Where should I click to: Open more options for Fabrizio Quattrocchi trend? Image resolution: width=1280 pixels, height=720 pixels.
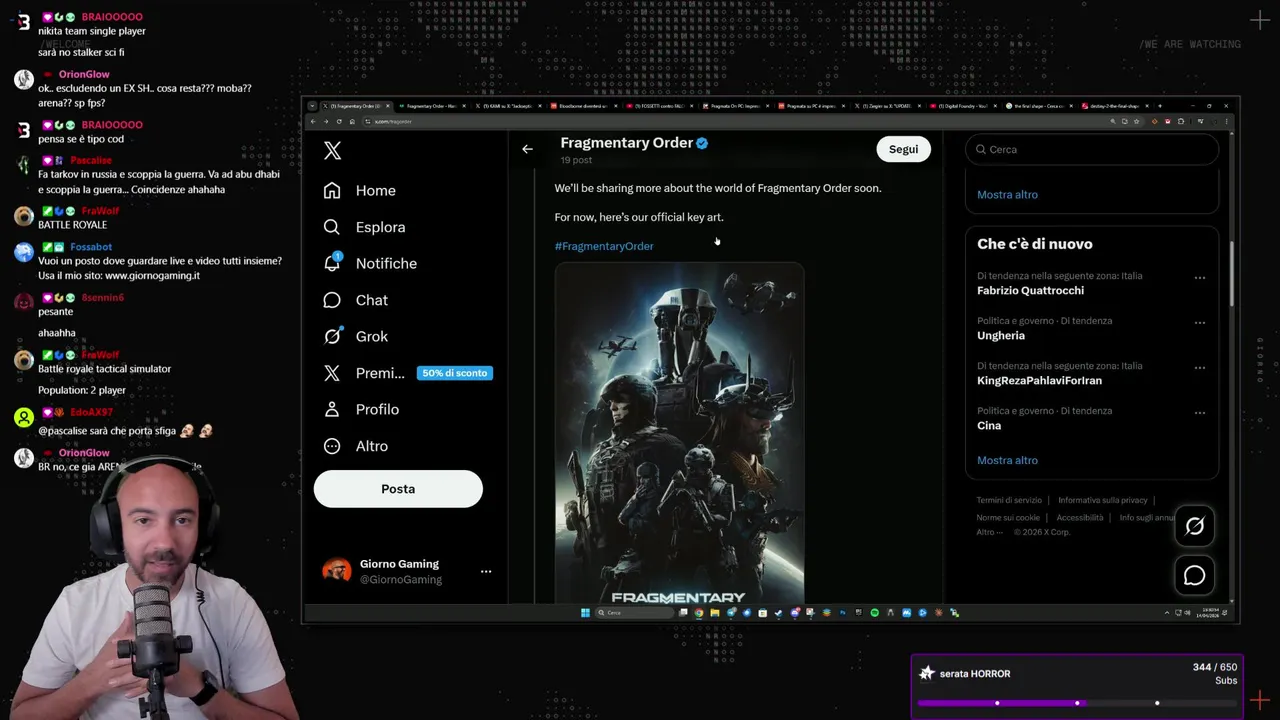coord(1199,278)
